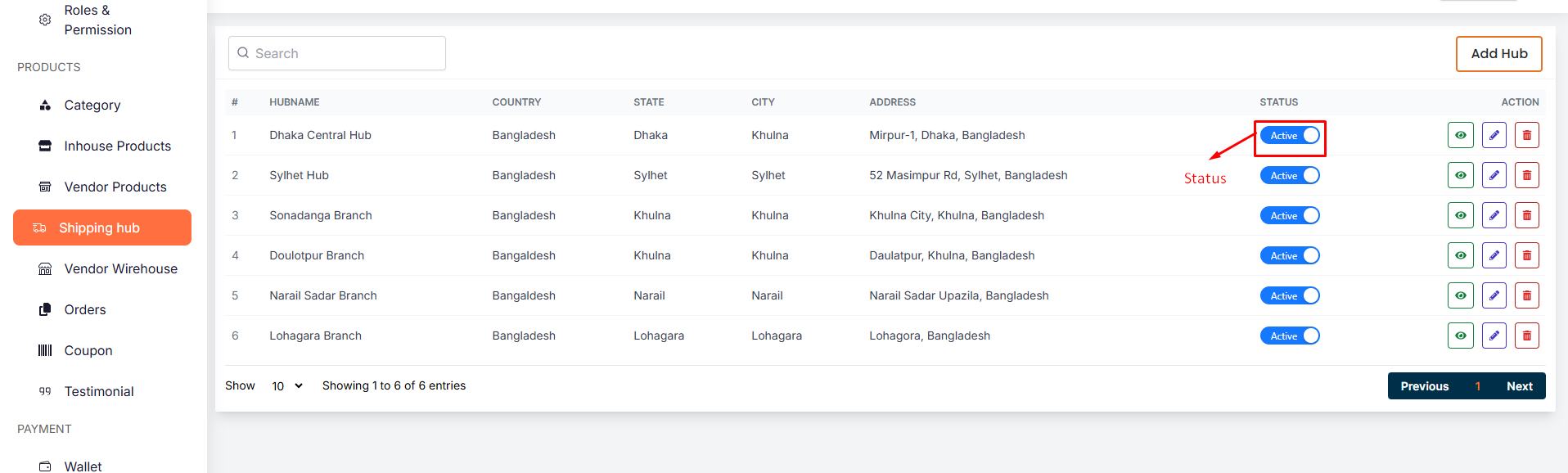Viewport: 1568px width, 473px height.
Task: Click the Previous pagination button
Action: click(x=1424, y=386)
